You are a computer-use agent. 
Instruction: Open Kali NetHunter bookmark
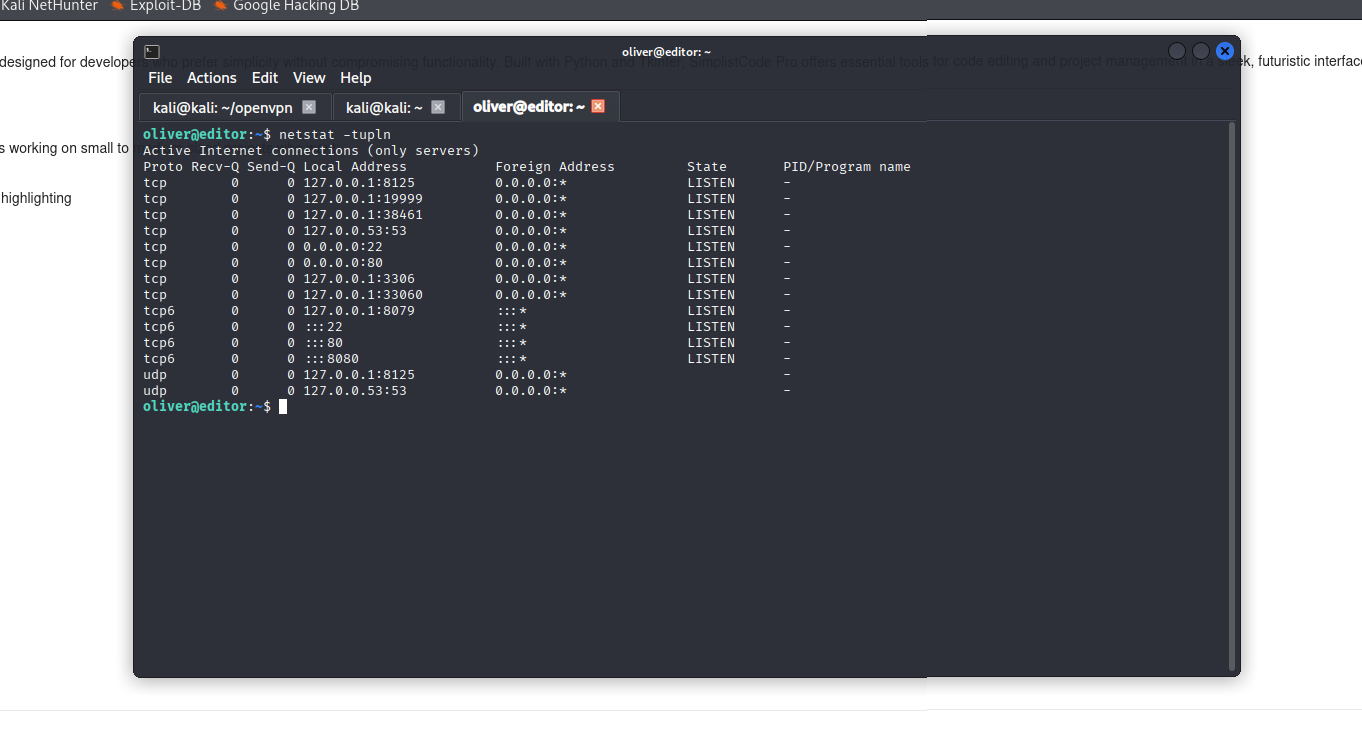49,6
